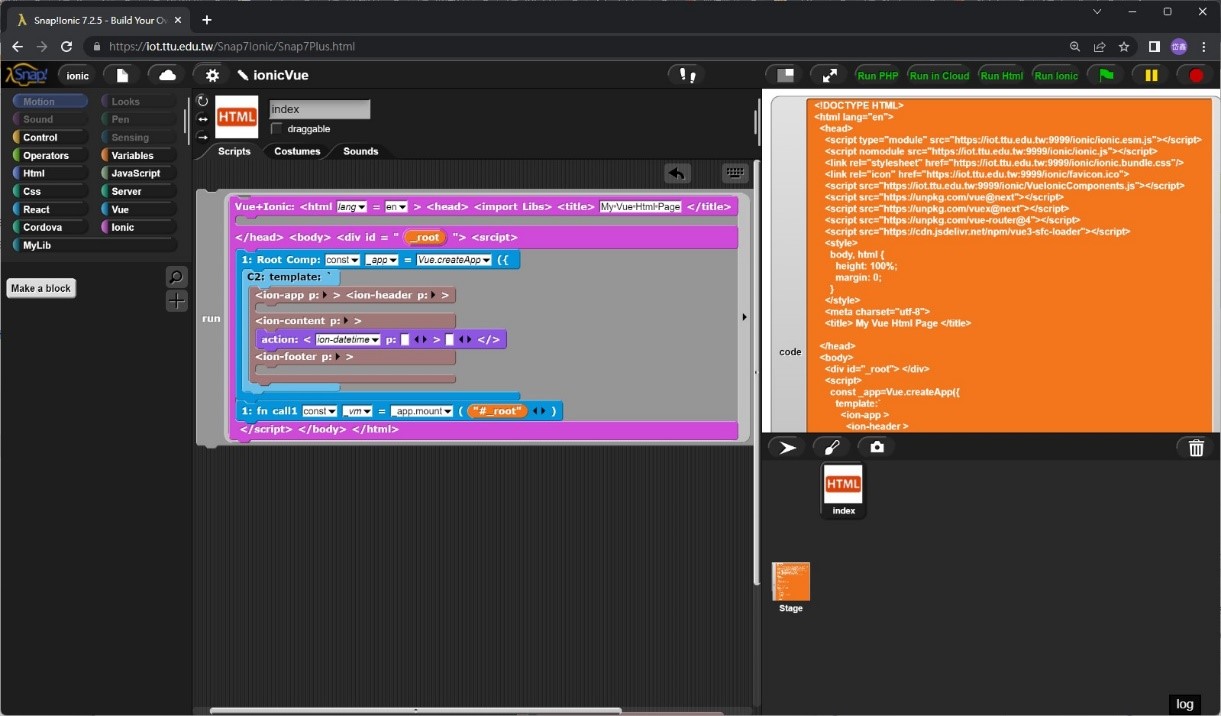Set rotation style to left-right only
Image resolution: width=1221 pixels, height=716 pixels.
tap(203, 119)
